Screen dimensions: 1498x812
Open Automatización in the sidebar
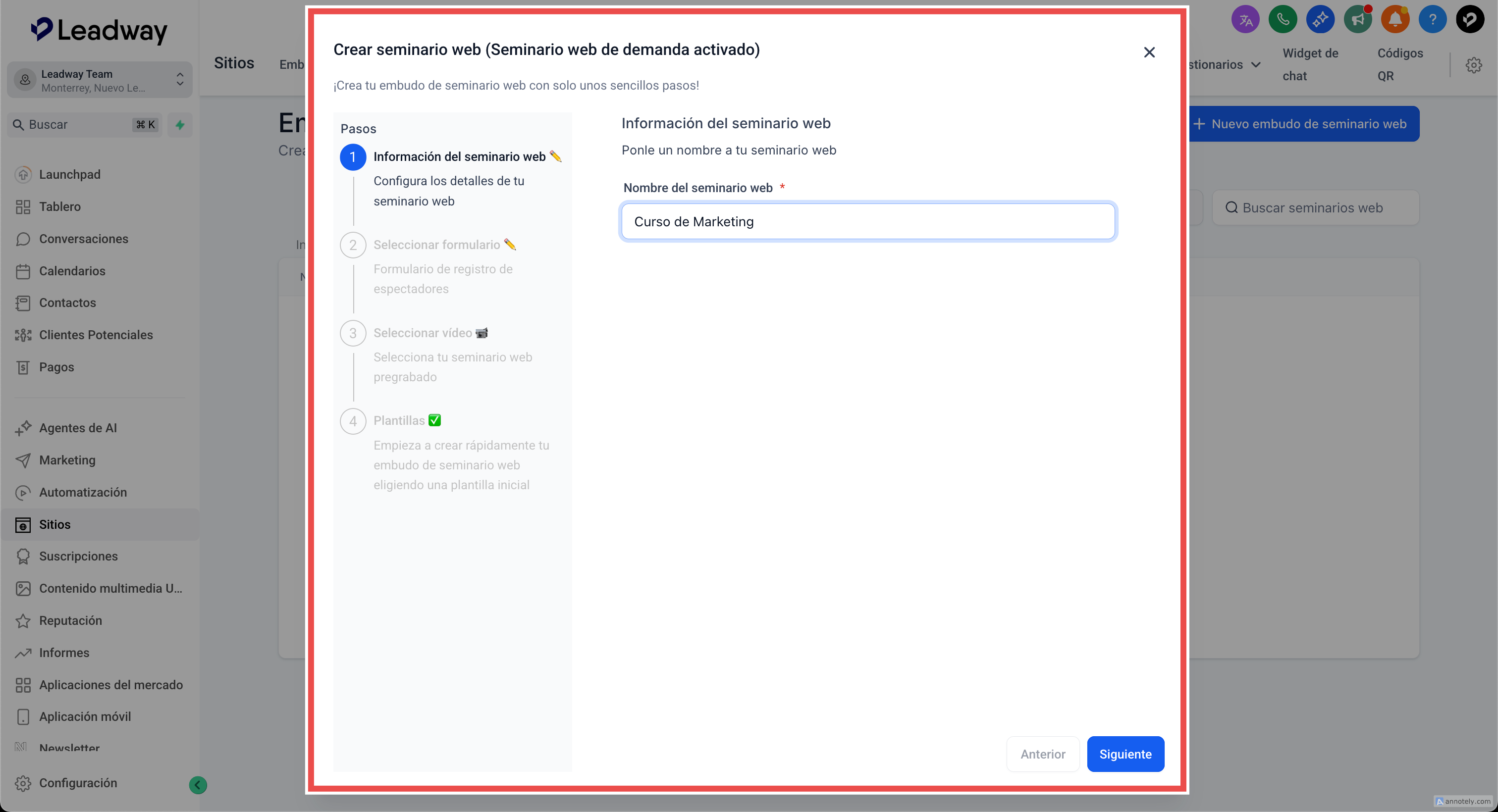(83, 492)
